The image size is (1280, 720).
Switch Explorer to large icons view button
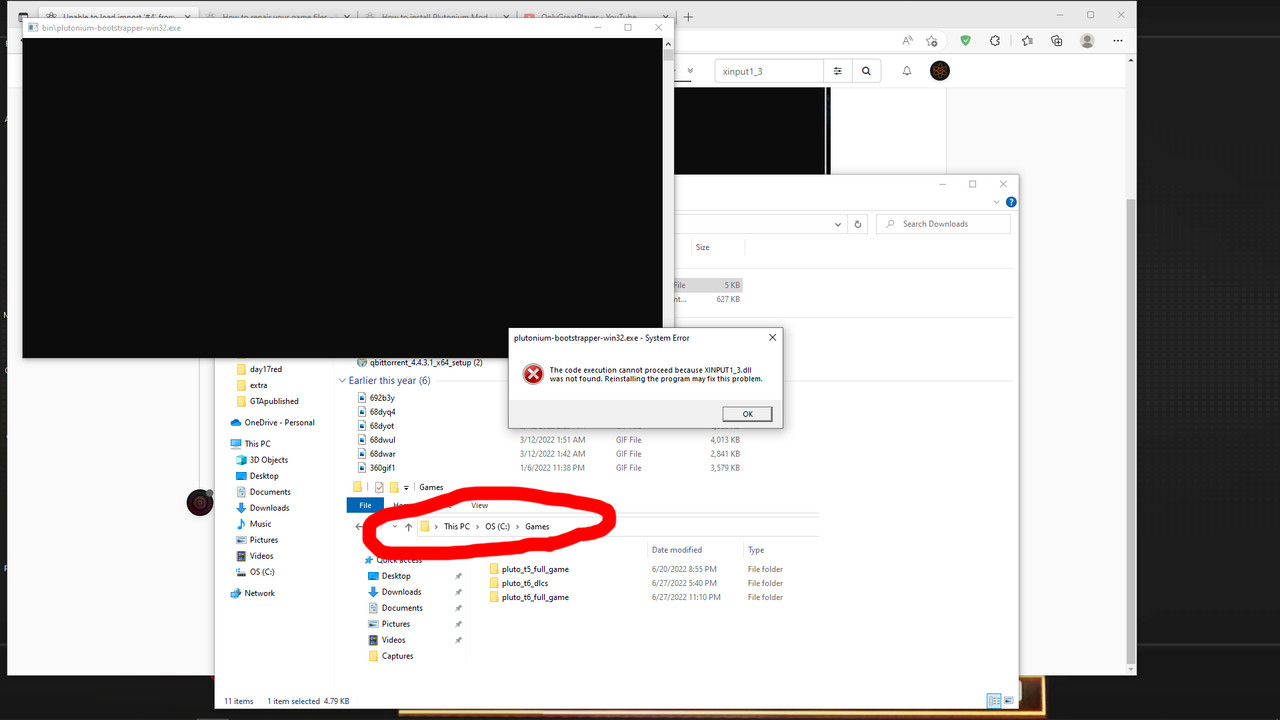[x=1008, y=701]
